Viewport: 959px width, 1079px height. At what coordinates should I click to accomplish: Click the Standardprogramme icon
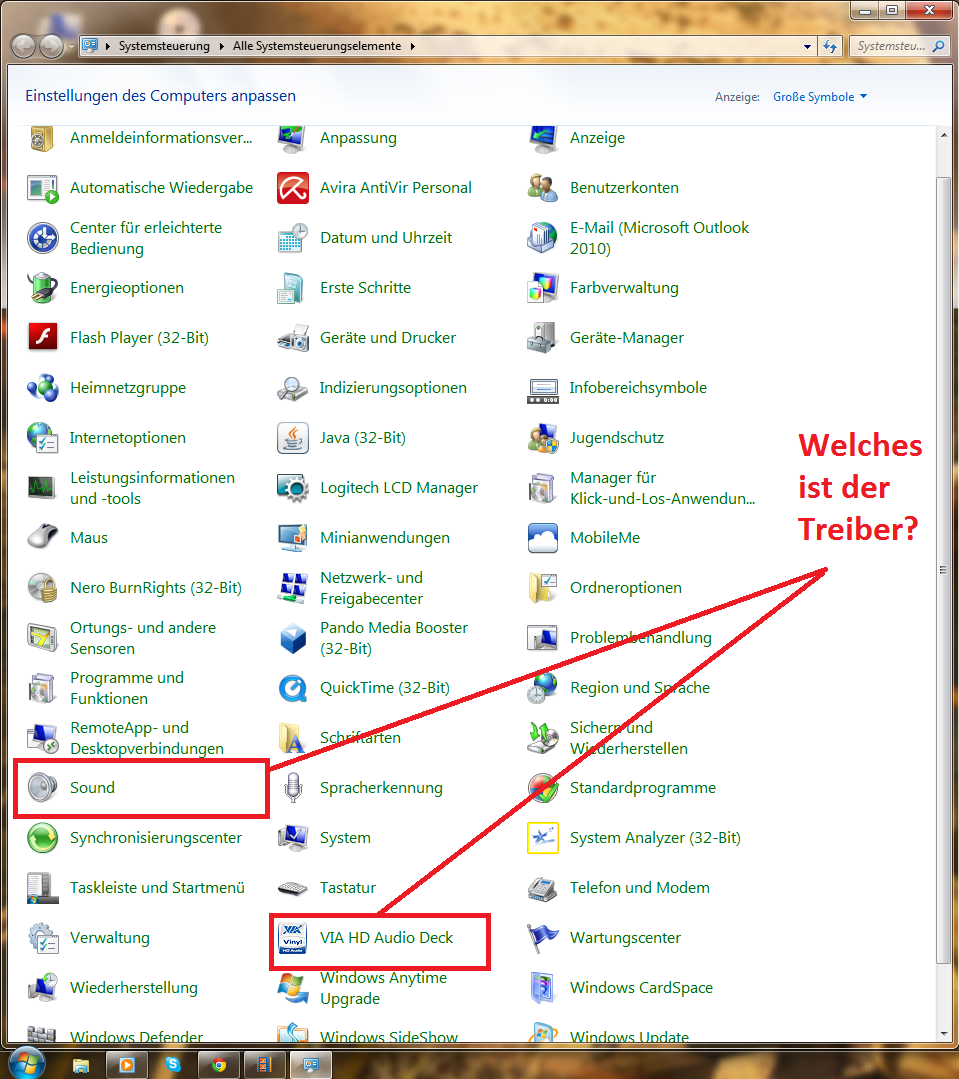542,788
